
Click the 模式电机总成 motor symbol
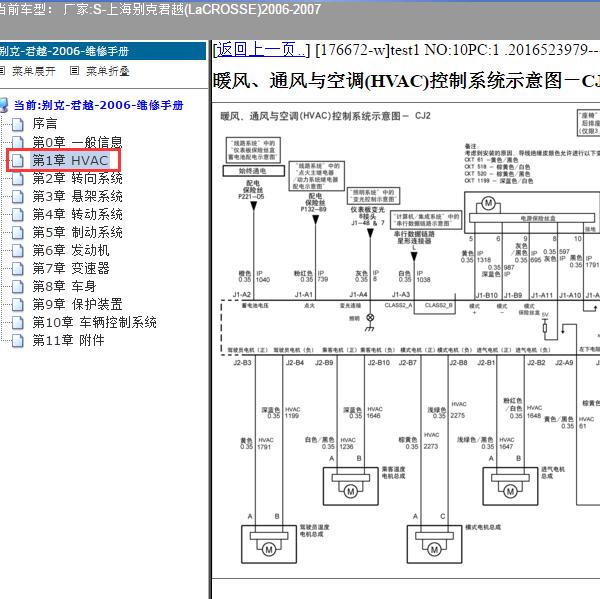[x=434, y=550]
